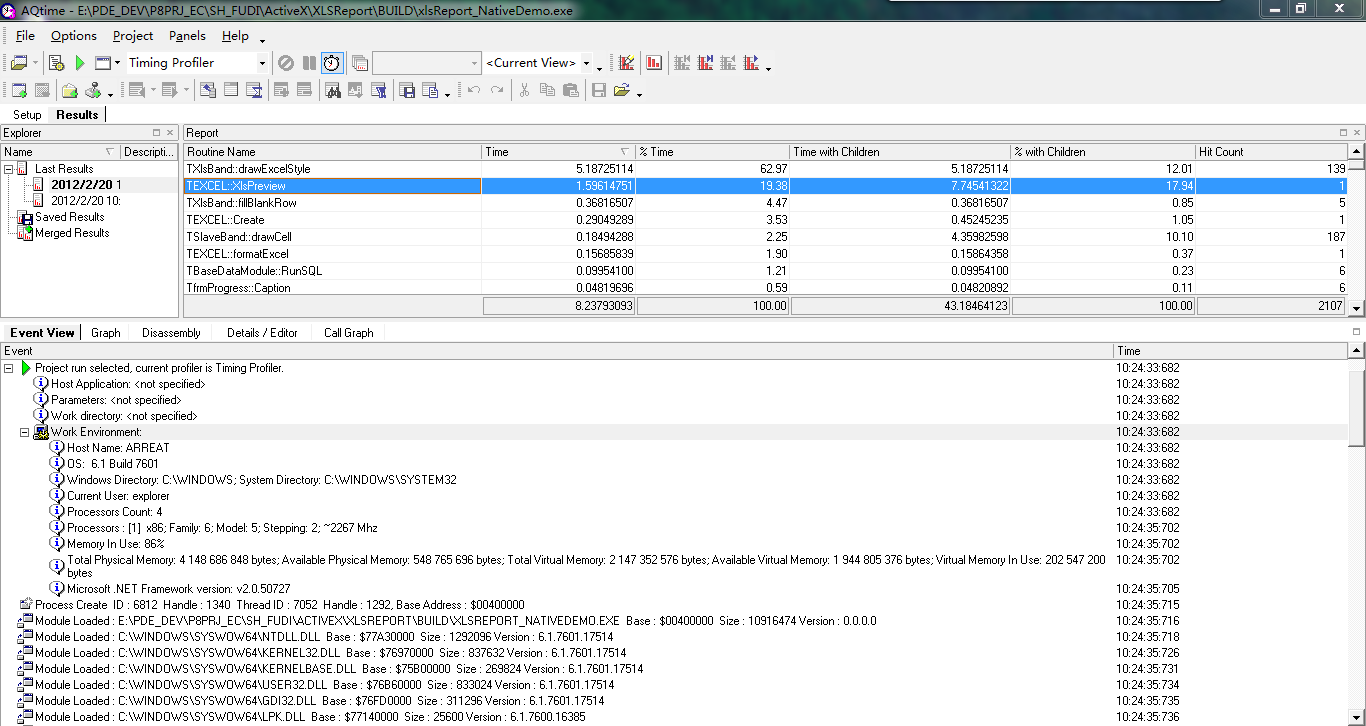The height and width of the screenshot is (726, 1366).
Task: Click the stopwatch icon in the toolbar
Action: click(x=331, y=63)
